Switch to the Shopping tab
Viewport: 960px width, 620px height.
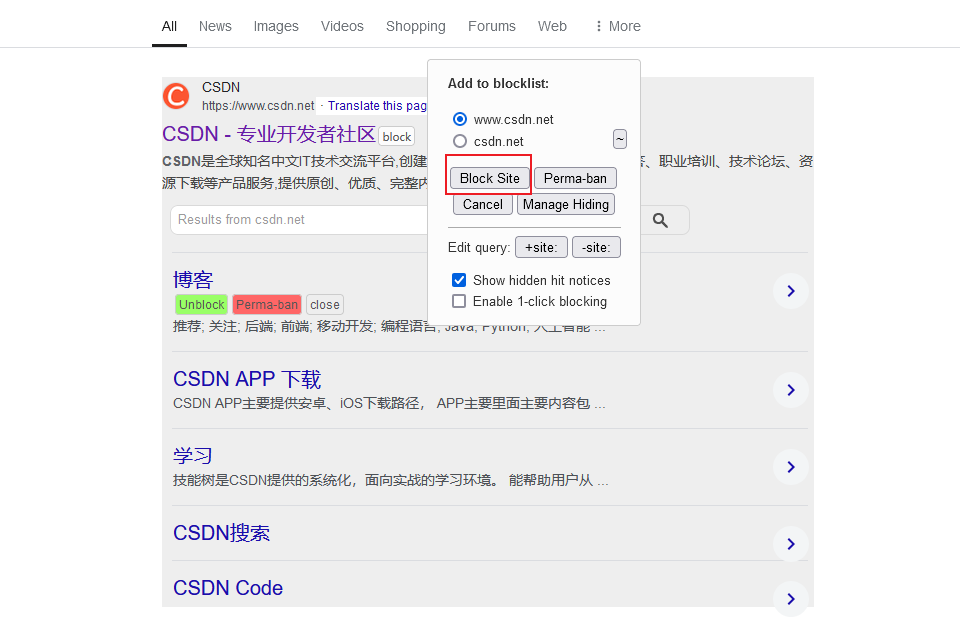click(x=416, y=26)
